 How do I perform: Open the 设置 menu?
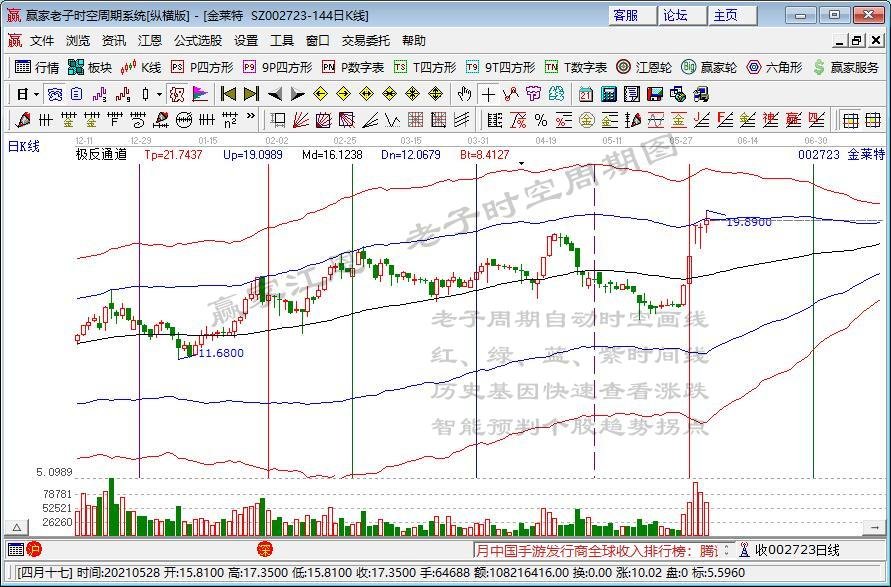(246, 41)
